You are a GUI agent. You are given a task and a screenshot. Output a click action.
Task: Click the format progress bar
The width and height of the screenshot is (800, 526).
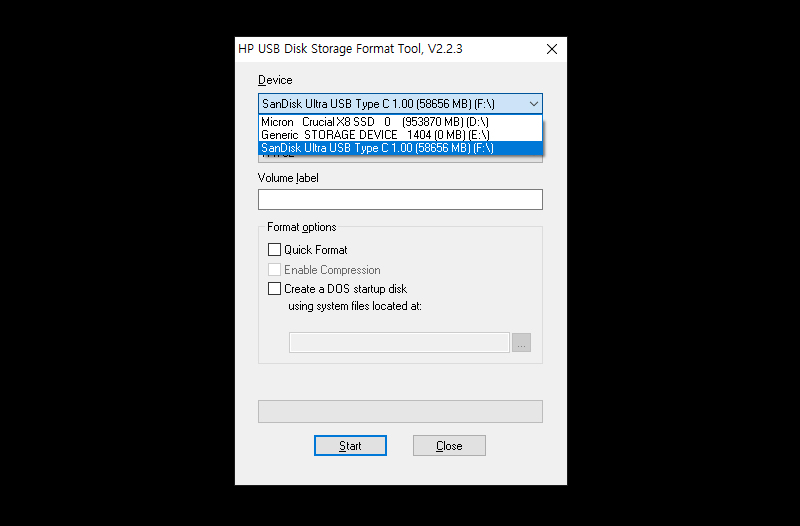400,412
